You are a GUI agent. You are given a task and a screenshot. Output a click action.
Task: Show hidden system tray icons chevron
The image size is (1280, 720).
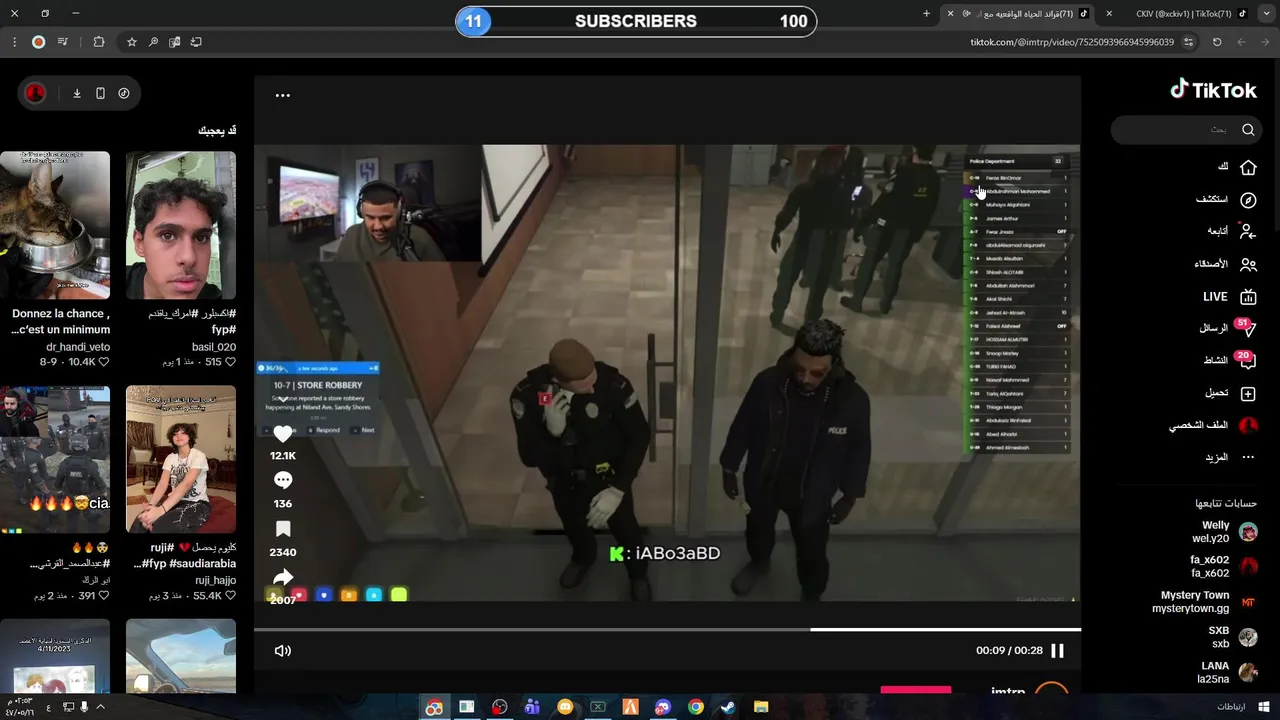click(x=100, y=707)
